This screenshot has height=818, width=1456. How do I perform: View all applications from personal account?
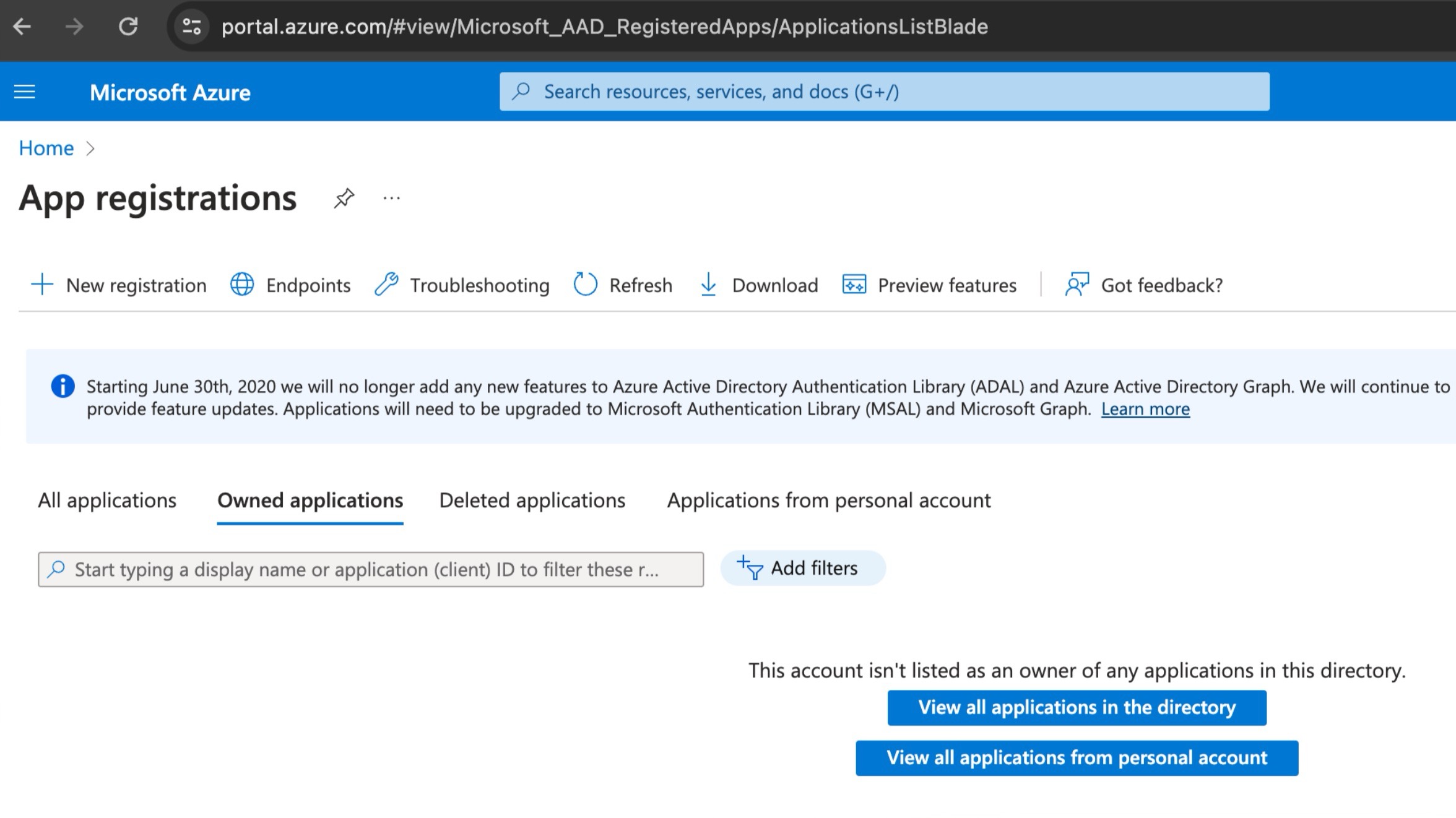point(1077,758)
